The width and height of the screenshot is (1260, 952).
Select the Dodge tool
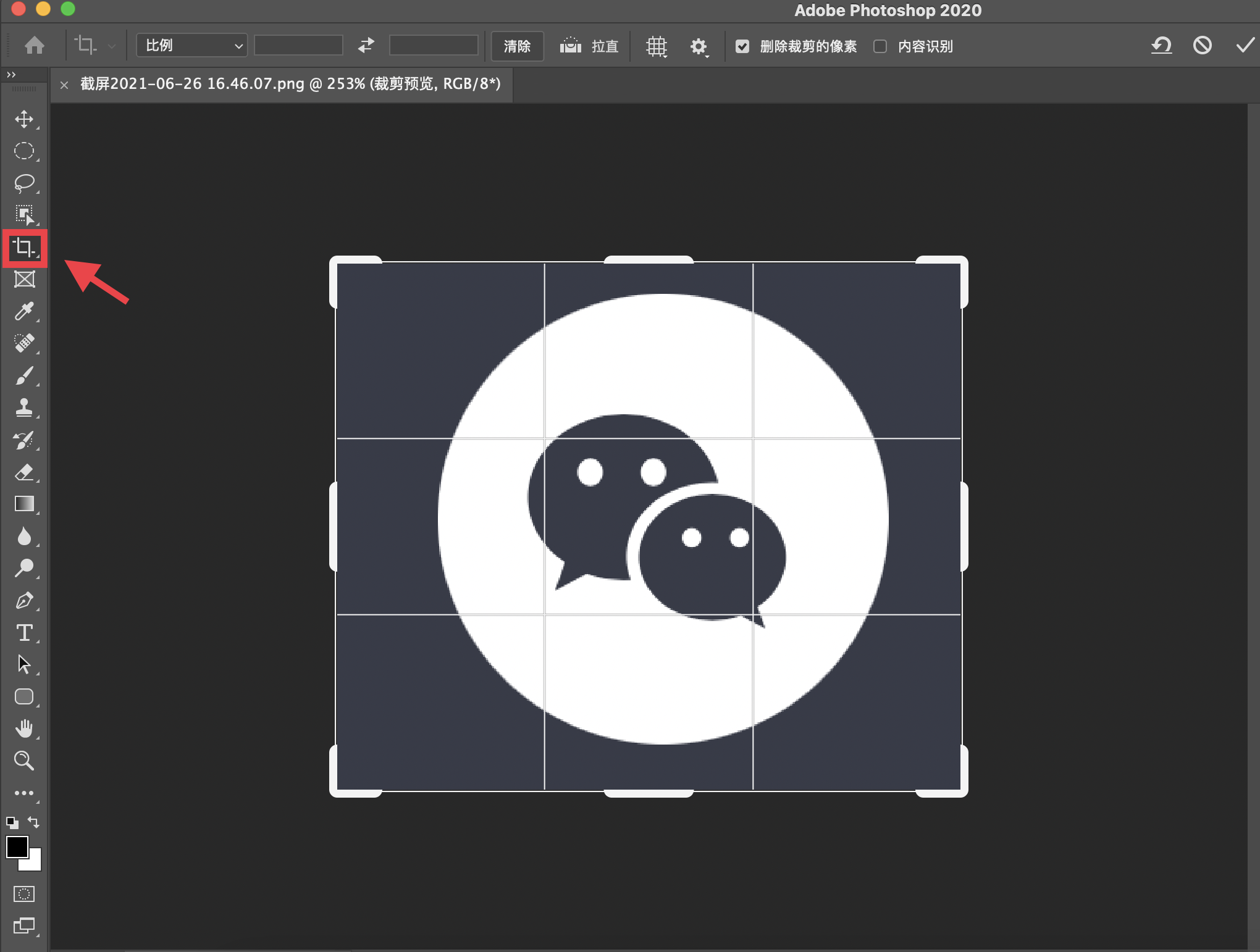pos(24,568)
